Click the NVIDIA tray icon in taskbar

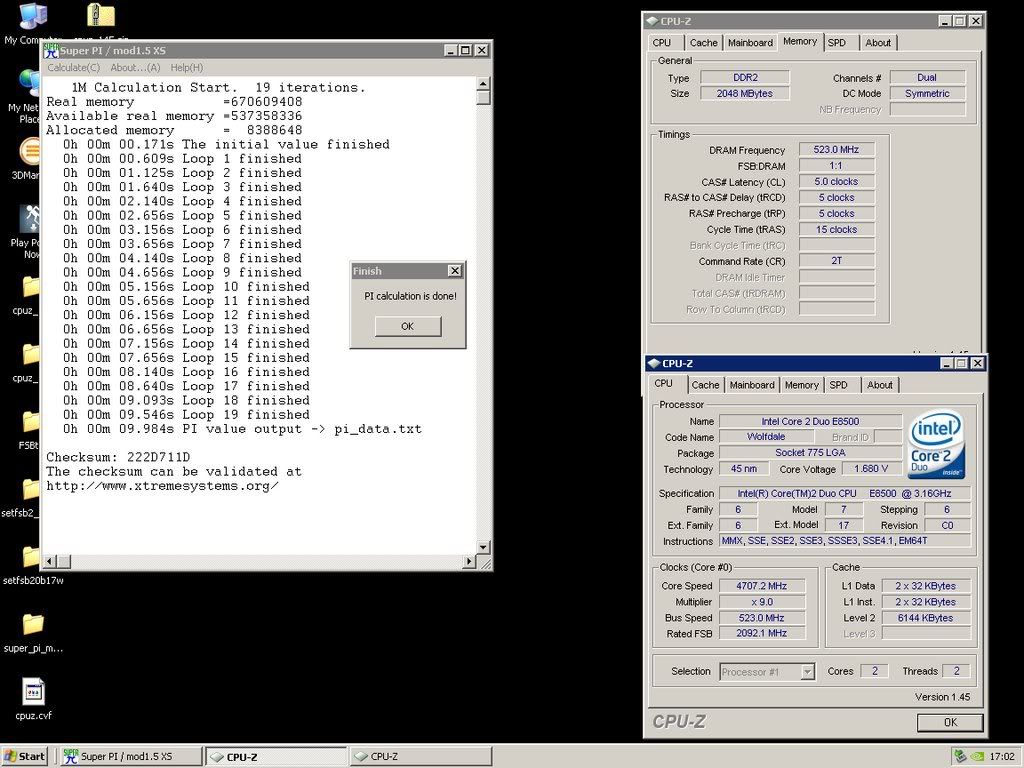977,756
